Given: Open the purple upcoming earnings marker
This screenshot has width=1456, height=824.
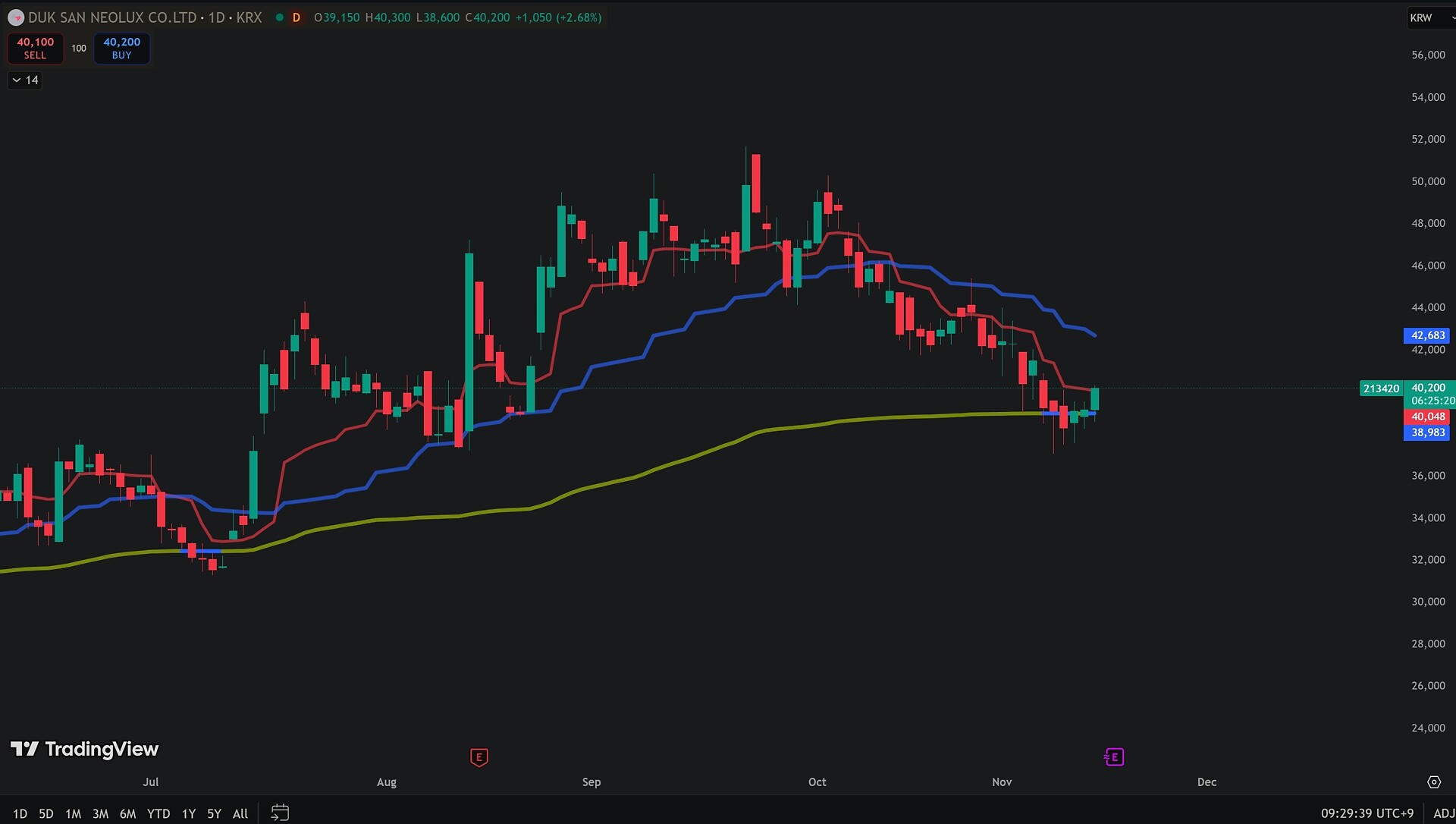Looking at the screenshot, I should pyautogui.click(x=1114, y=757).
